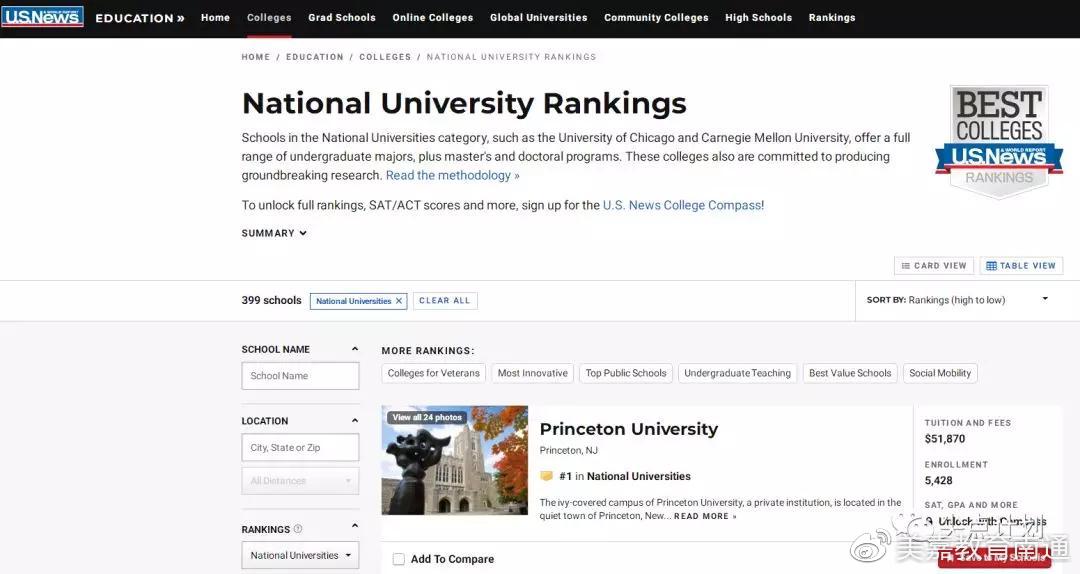Collapse the Location filter section

tap(354, 421)
